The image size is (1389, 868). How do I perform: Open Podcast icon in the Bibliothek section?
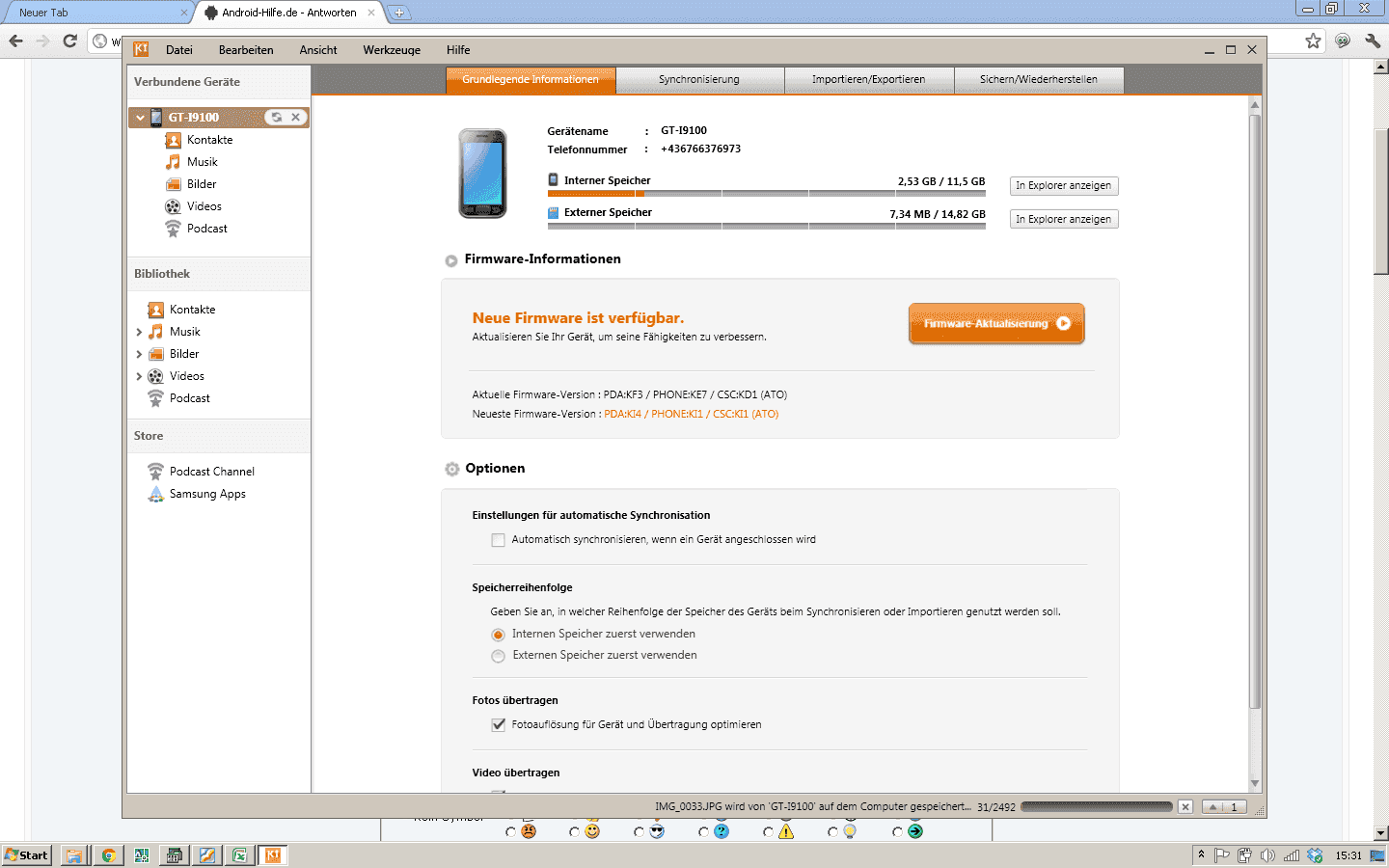click(x=155, y=398)
